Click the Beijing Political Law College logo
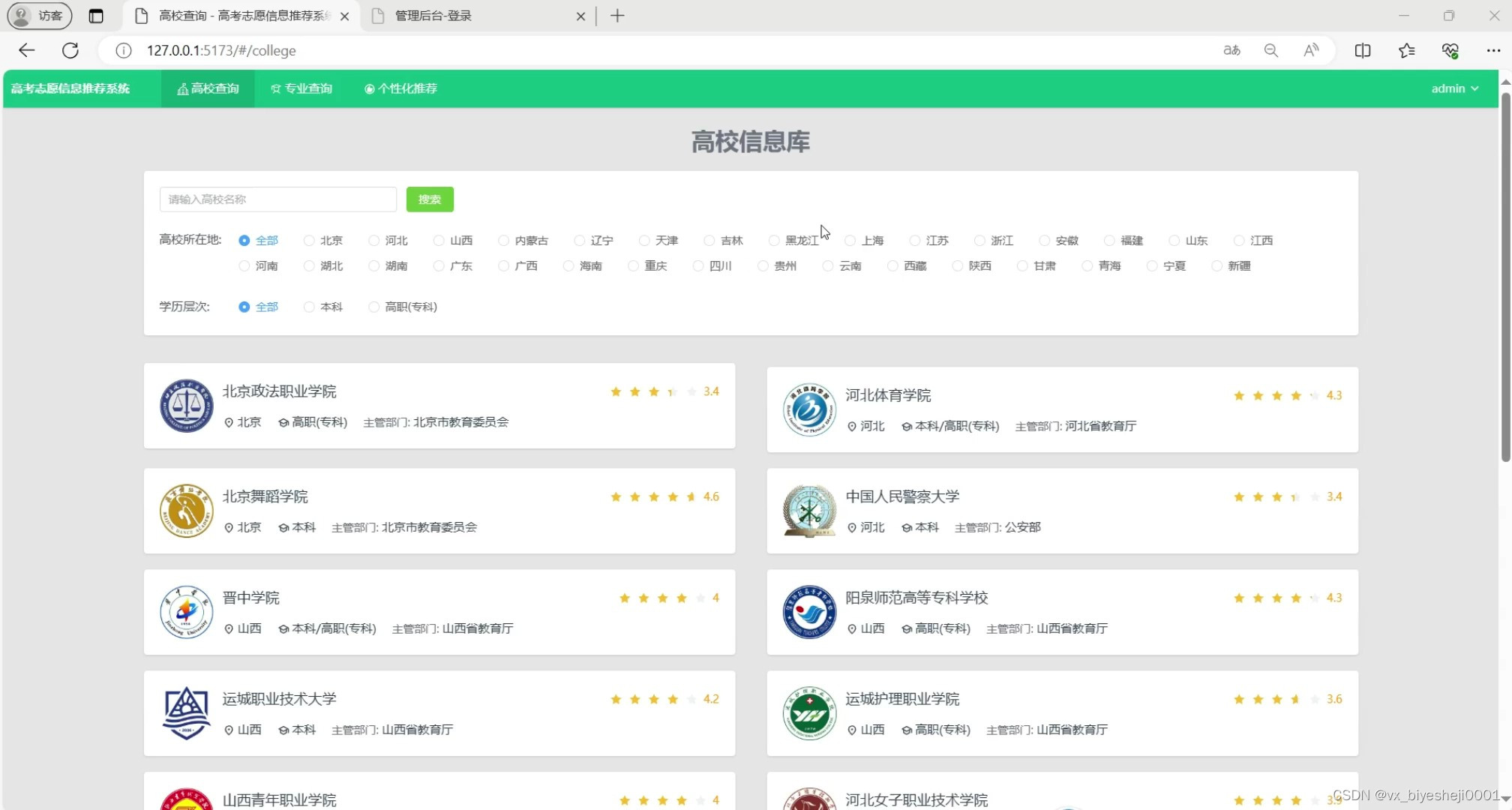The height and width of the screenshot is (810, 1512). pos(186,406)
